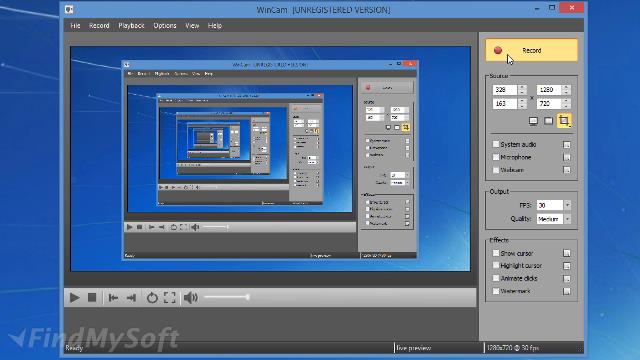Image resolution: width=640 pixels, height=360 pixels.
Task: Open Animate clicks settings button
Action: pyautogui.click(x=567, y=279)
